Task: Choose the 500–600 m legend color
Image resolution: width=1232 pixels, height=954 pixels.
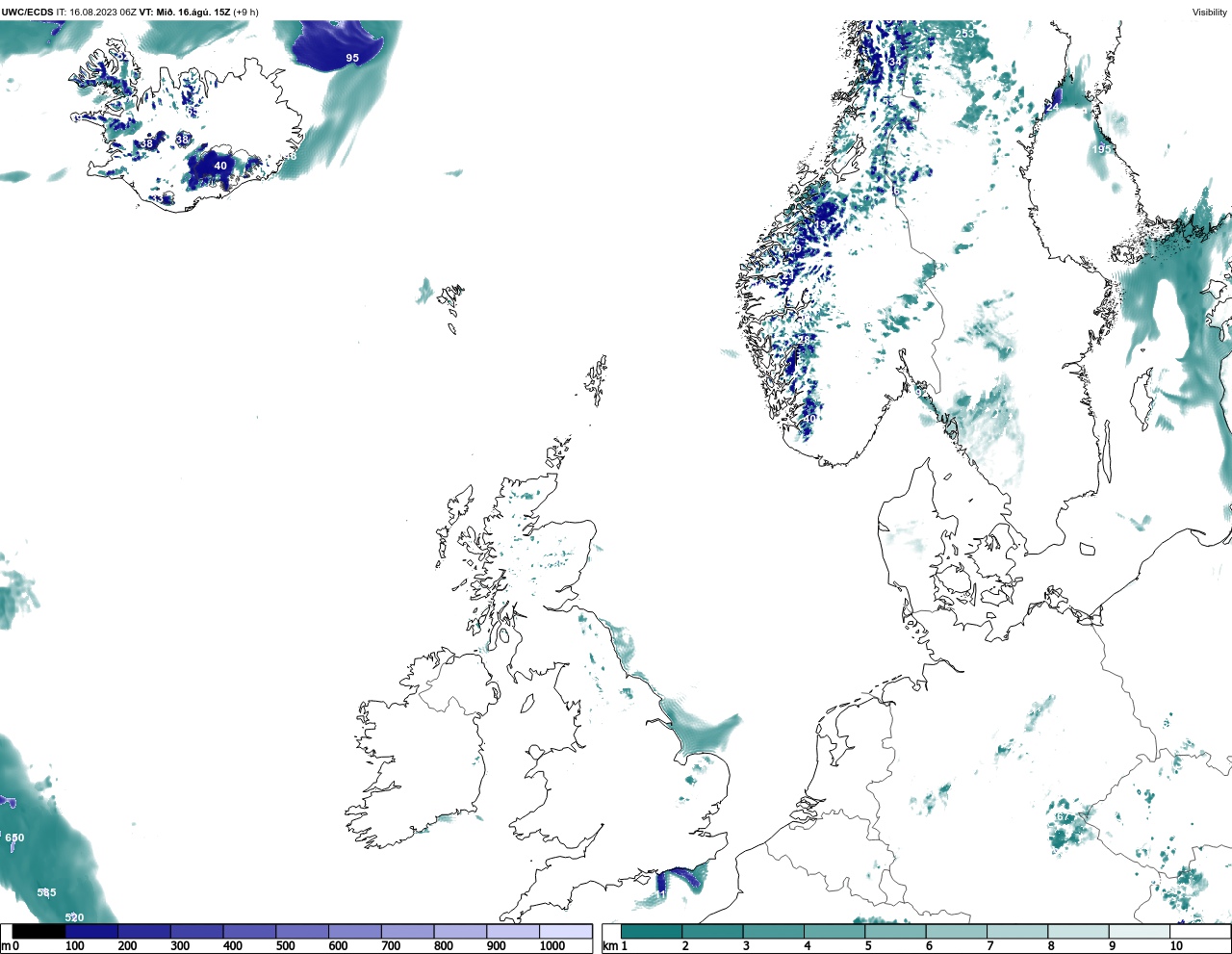Action: pyautogui.click(x=302, y=932)
